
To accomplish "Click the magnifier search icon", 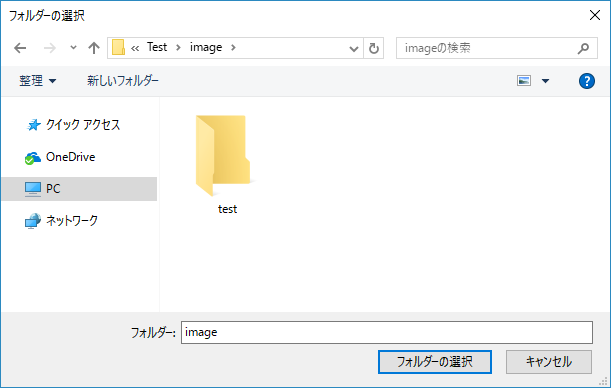I will click(x=583, y=48).
